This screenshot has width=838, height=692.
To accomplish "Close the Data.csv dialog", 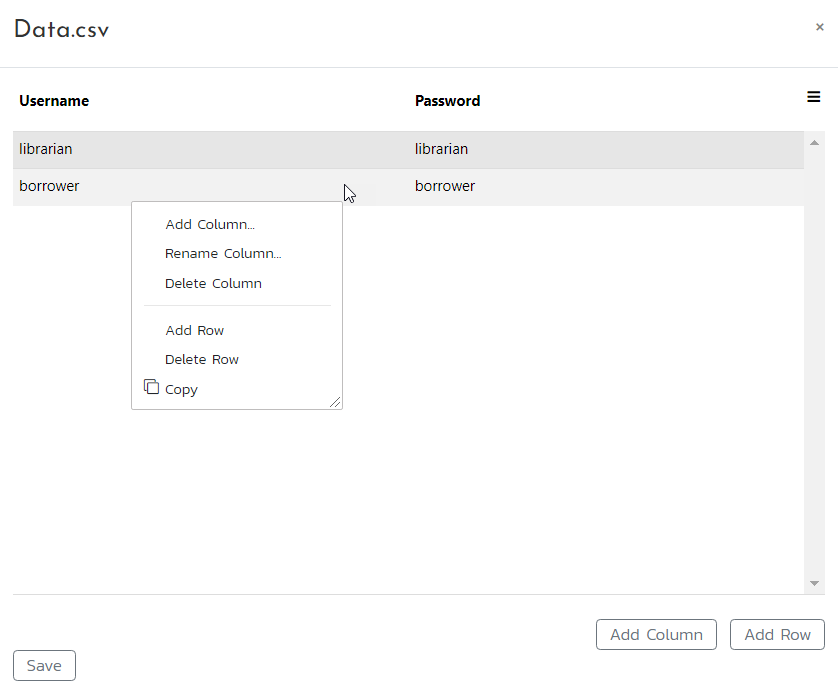I will tap(819, 28).
